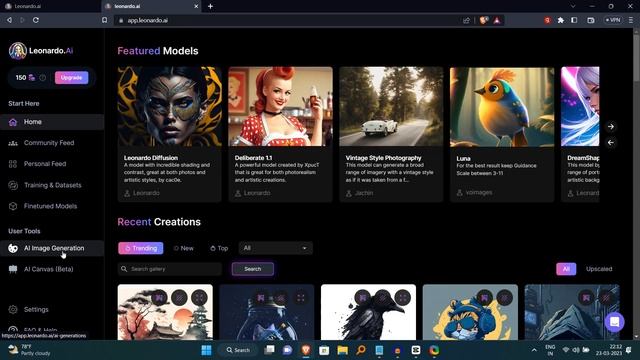
Task: Open Brave browser taskbar icon
Action: click(x=306, y=350)
